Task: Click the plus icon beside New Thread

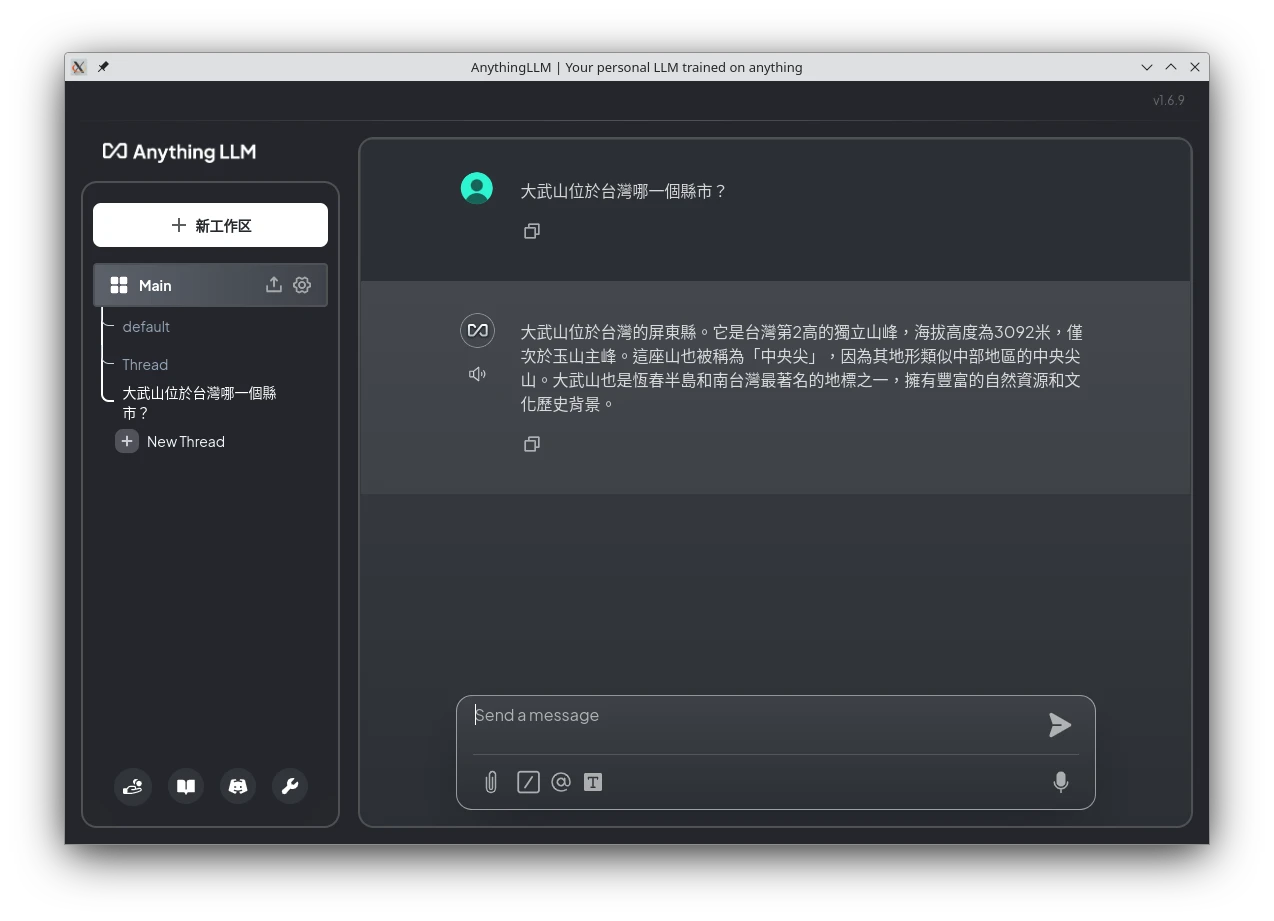Action: click(127, 441)
